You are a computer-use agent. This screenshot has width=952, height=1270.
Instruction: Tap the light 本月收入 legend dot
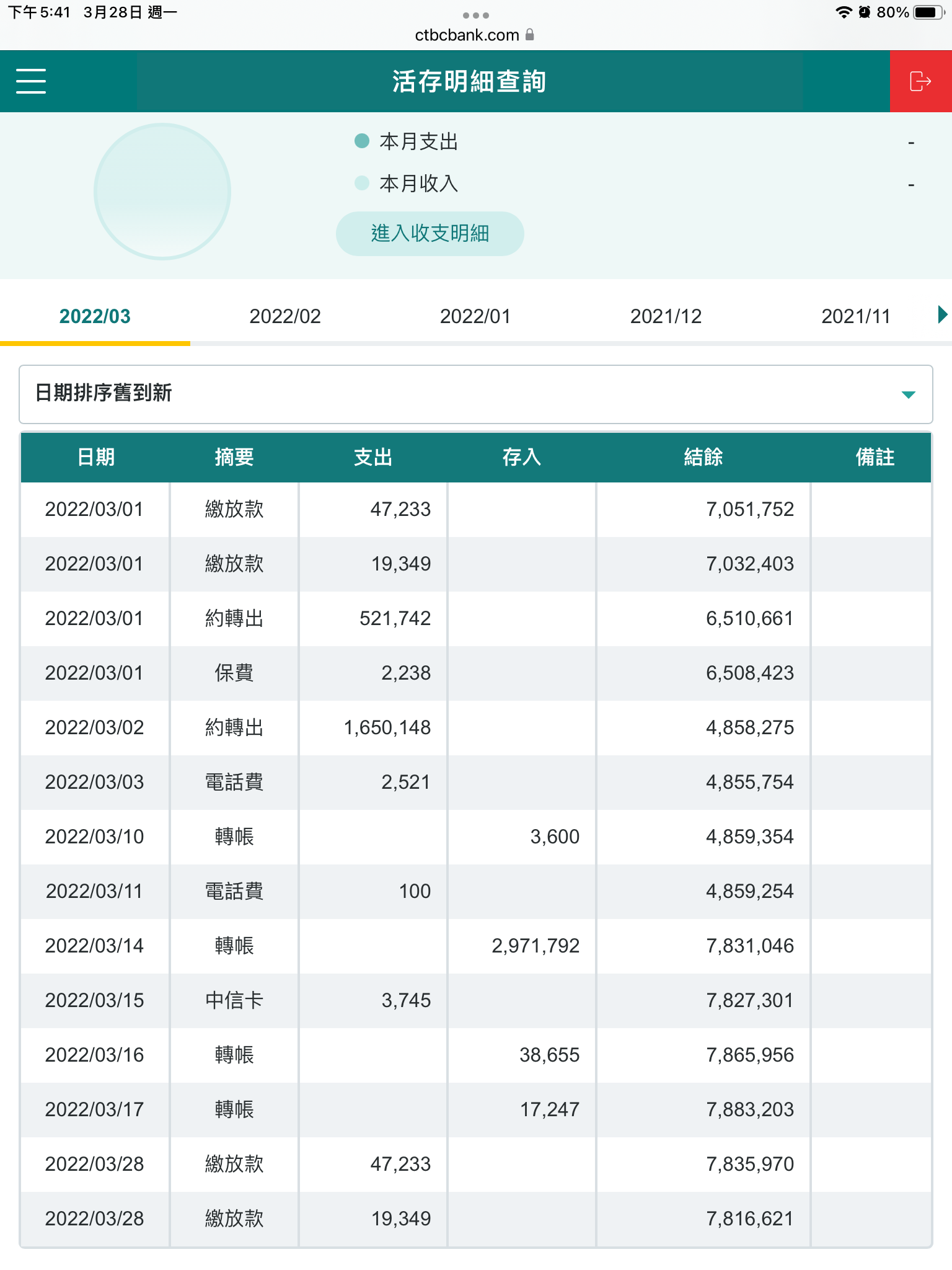362,183
